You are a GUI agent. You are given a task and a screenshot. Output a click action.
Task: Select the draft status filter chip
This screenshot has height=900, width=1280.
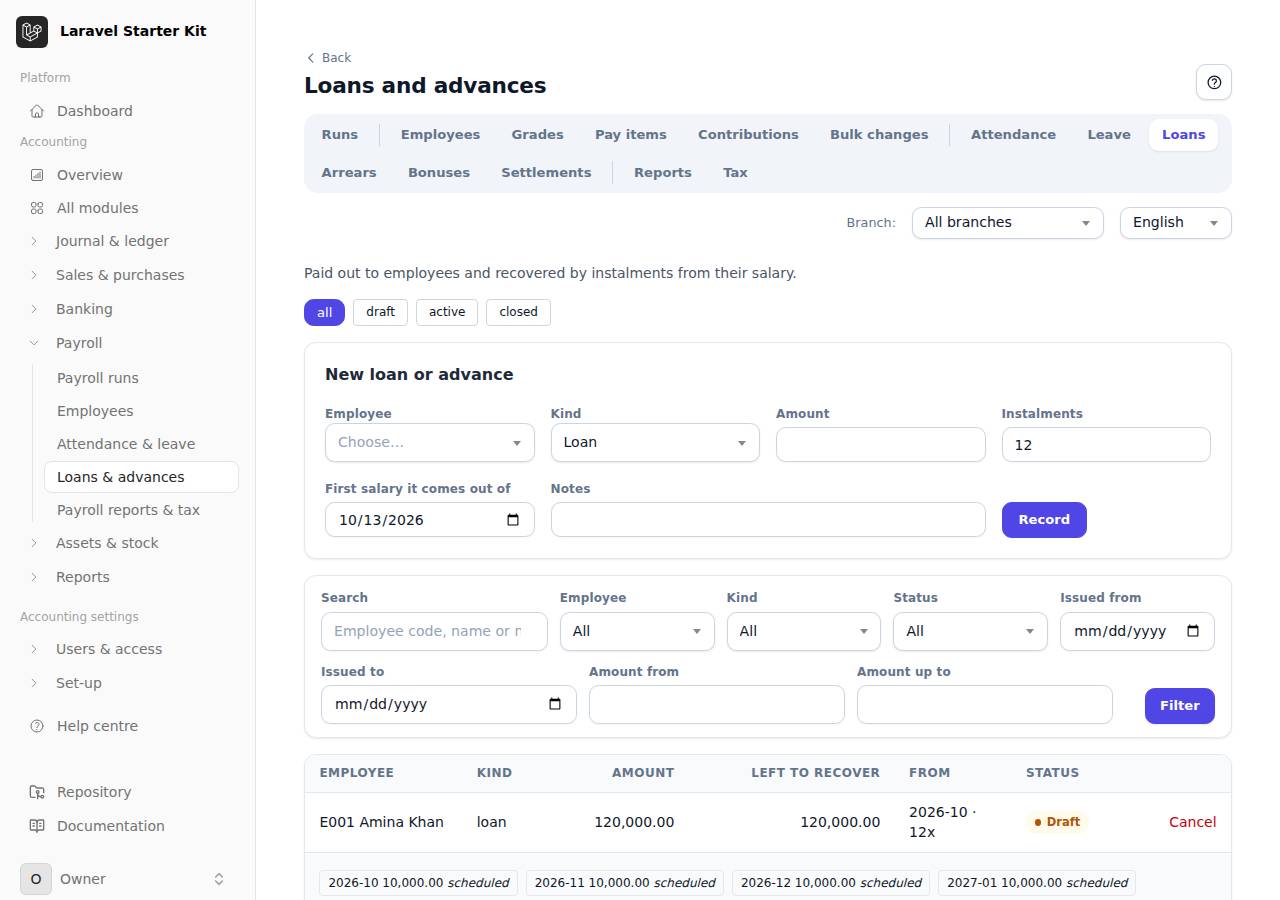[x=380, y=312]
